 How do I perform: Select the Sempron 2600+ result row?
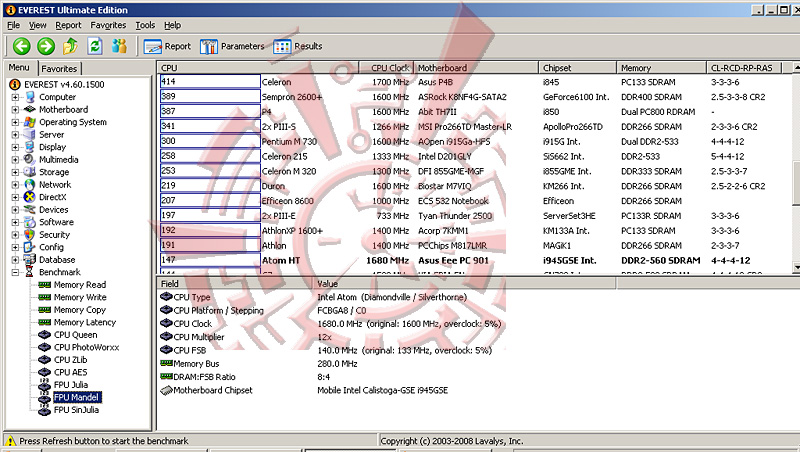[x=476, y=97]
